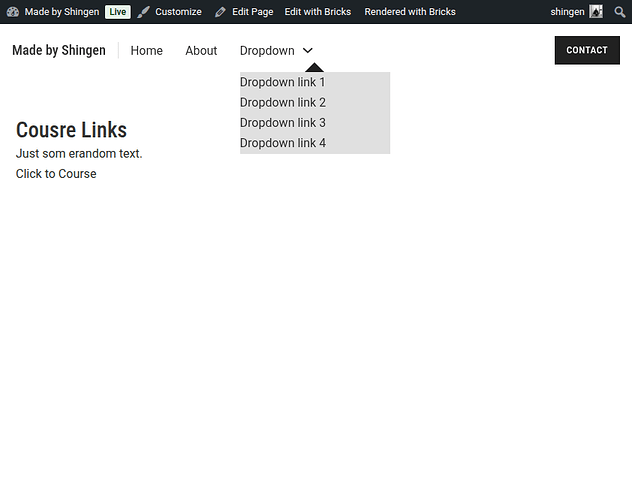Select Dropdown link 4 in submenu
The width and height of the screenshot is (632, 499).
(283, 143)
